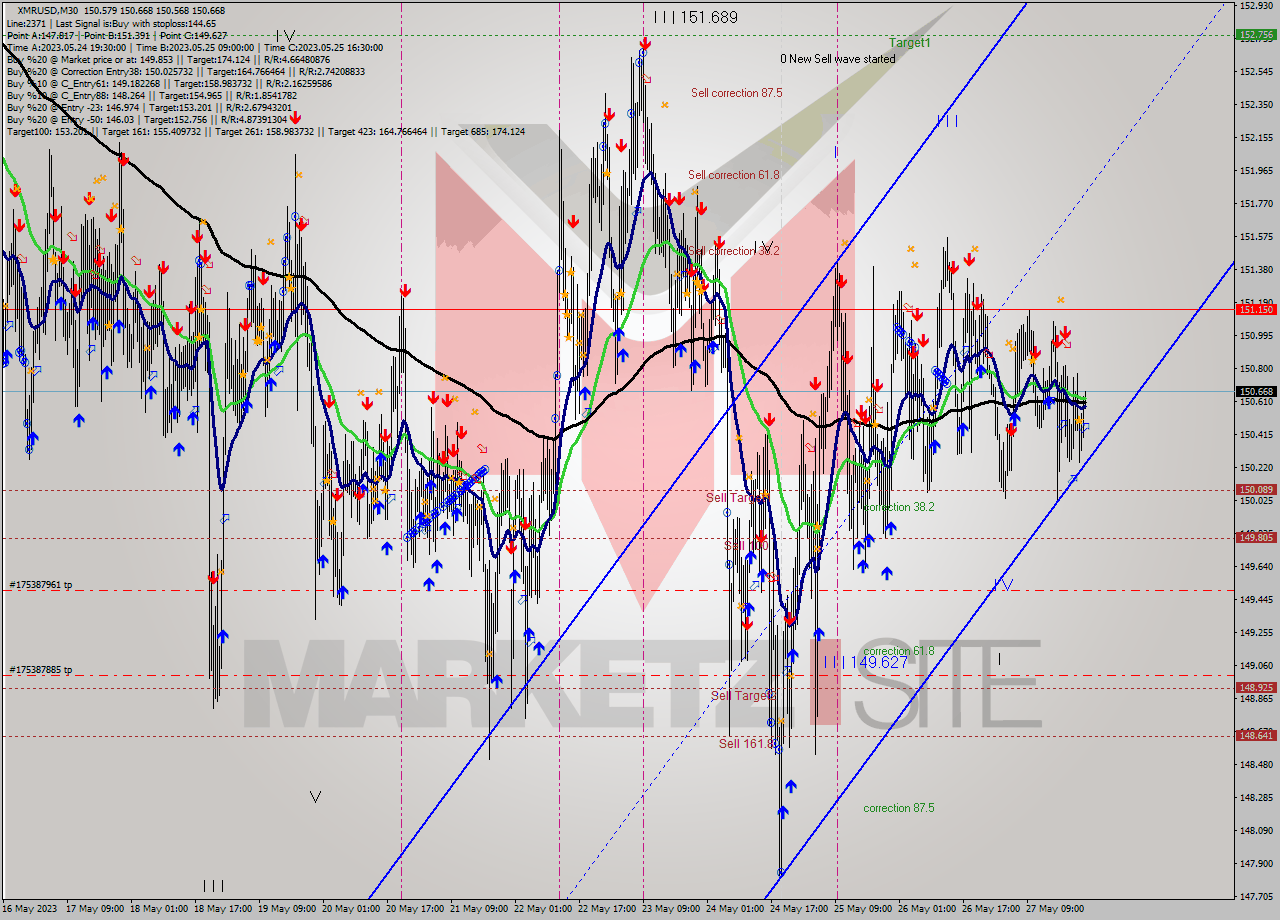
Task: Click the 151.965 price axis value
Action: (x=1255, y=170)
